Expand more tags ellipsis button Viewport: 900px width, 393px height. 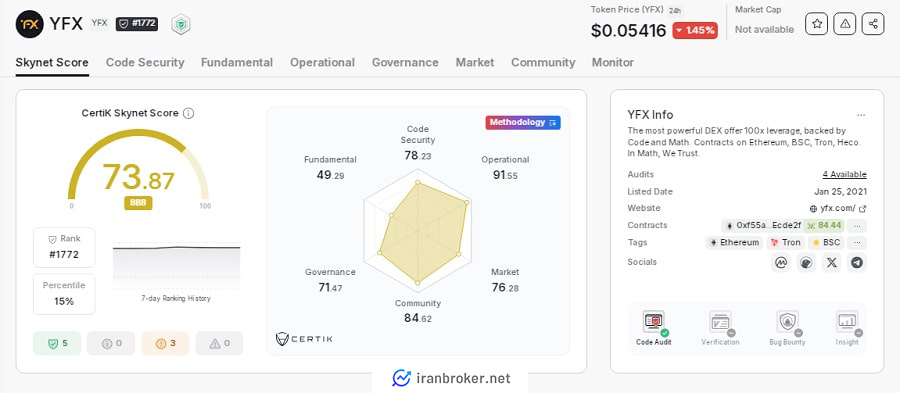(x=856, y=243)
